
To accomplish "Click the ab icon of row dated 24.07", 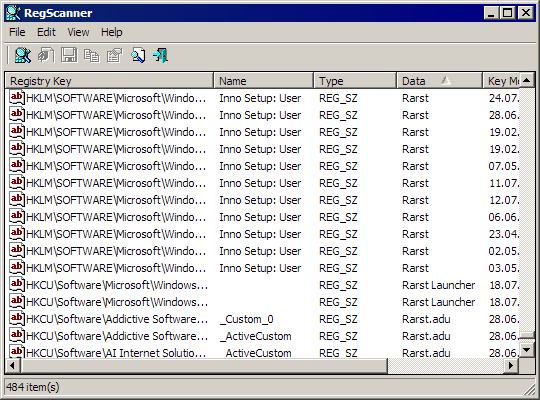I will pos(17,98).
